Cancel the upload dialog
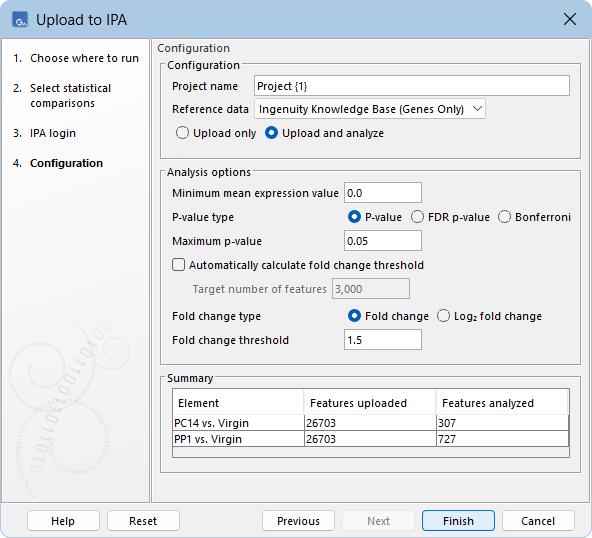592x538 pixels. tap(538, 521)
